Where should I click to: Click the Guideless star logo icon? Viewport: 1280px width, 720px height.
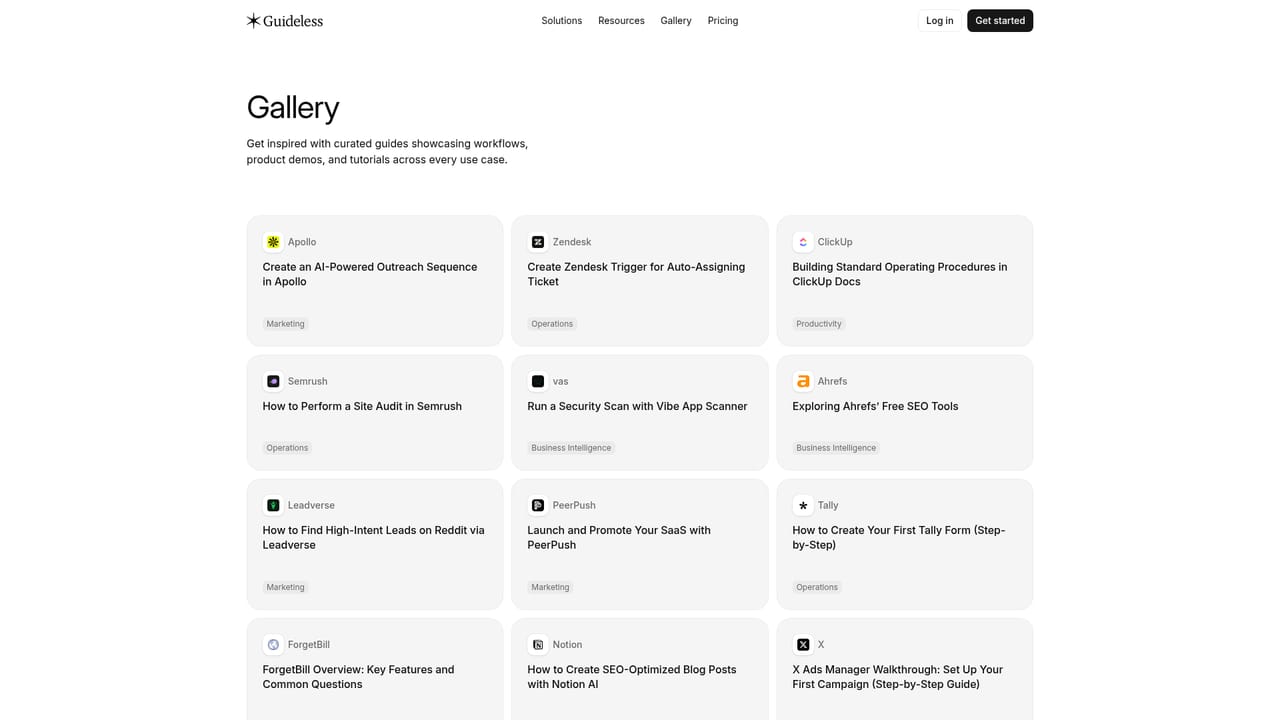254,20
